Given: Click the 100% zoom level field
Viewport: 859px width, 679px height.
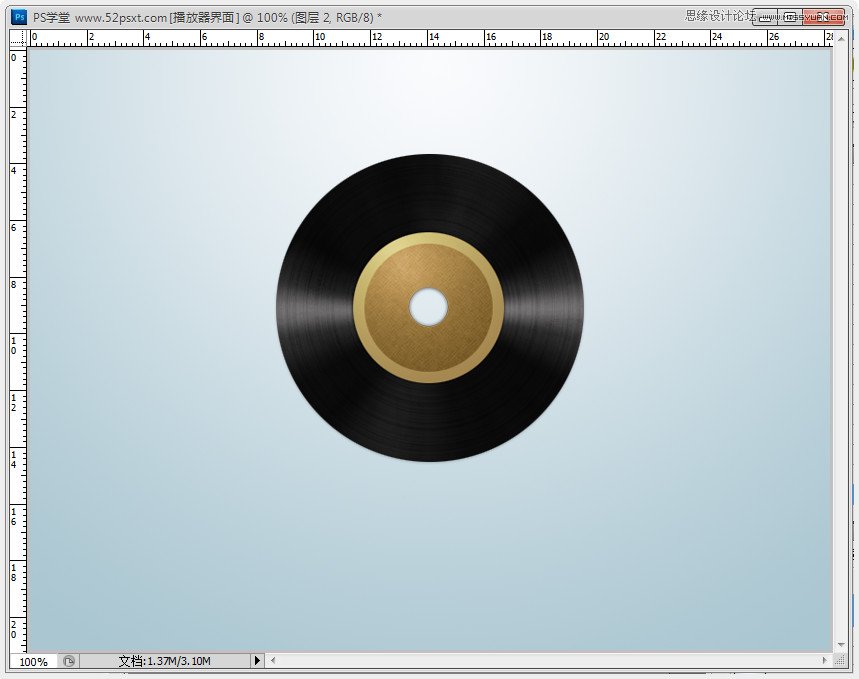Looking at the screenshot, I should pos(33,661).
